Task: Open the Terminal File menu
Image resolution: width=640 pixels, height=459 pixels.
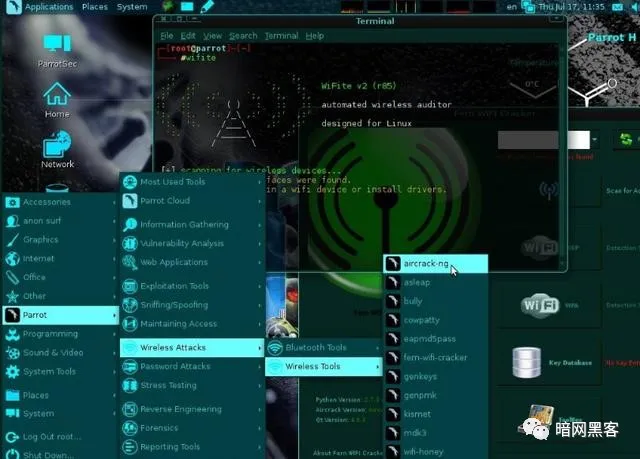Action: (167, 36)
